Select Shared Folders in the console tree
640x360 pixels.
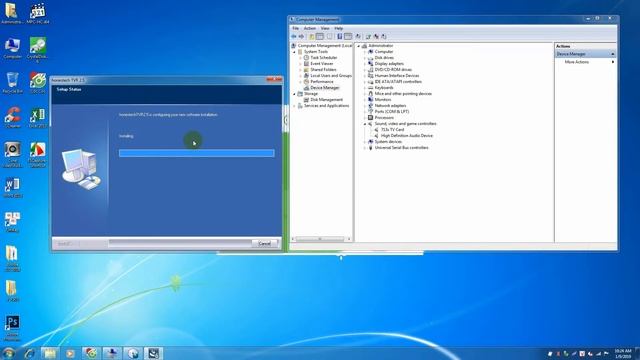(323, 69)
